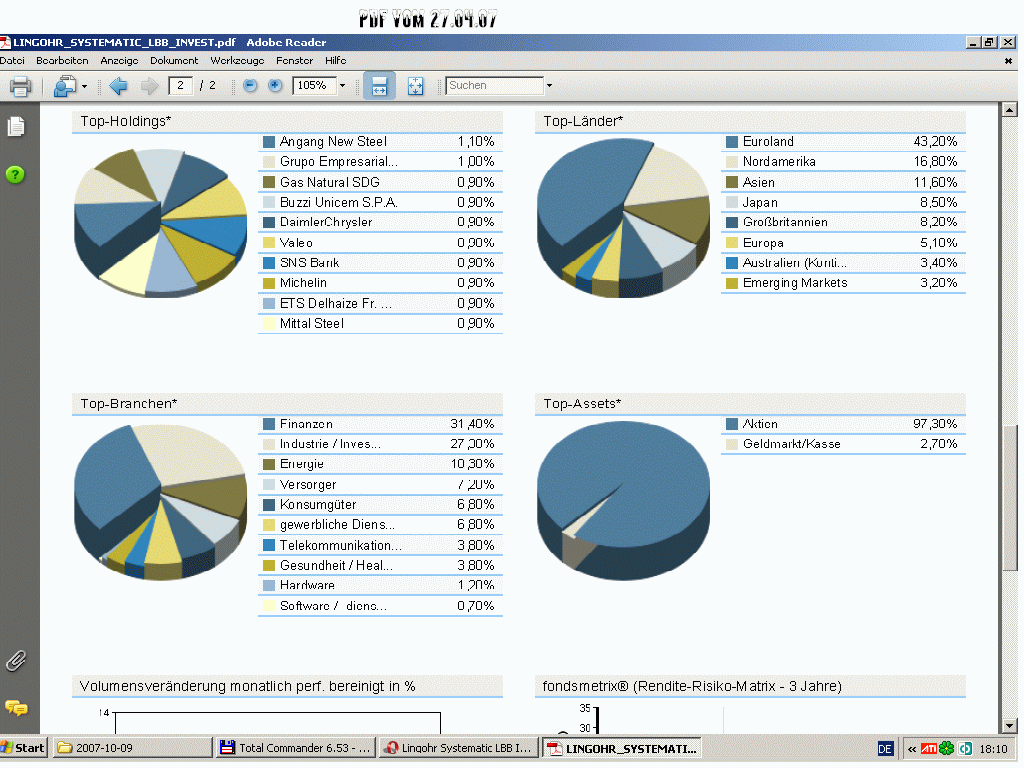1024x768 pixels.
Task: Click the Finanzen legend color swatch
Action: [x=268, y=424]
